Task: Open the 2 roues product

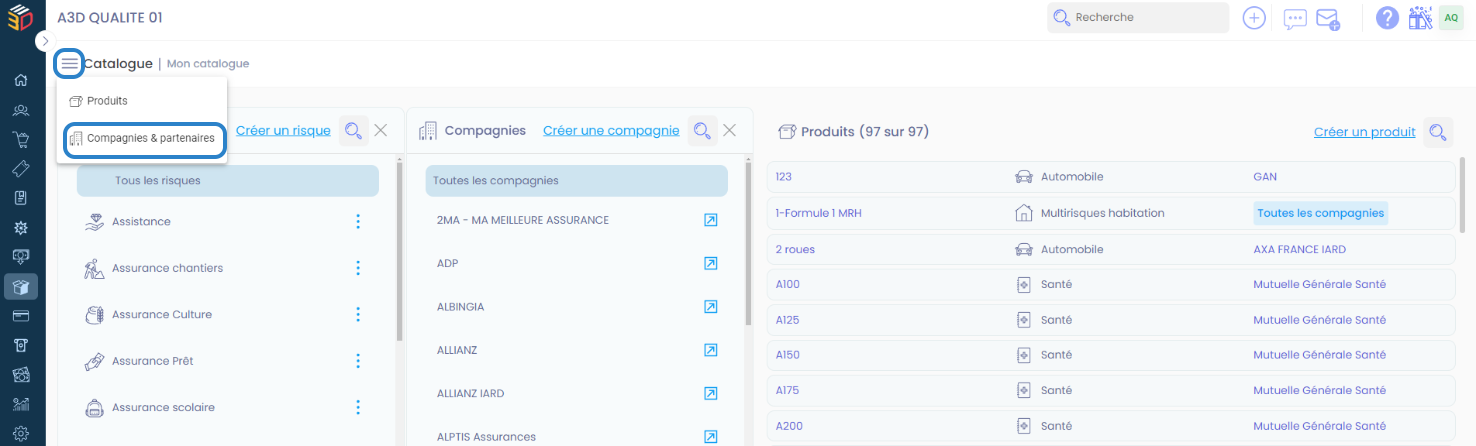Action: click(793, 249)
